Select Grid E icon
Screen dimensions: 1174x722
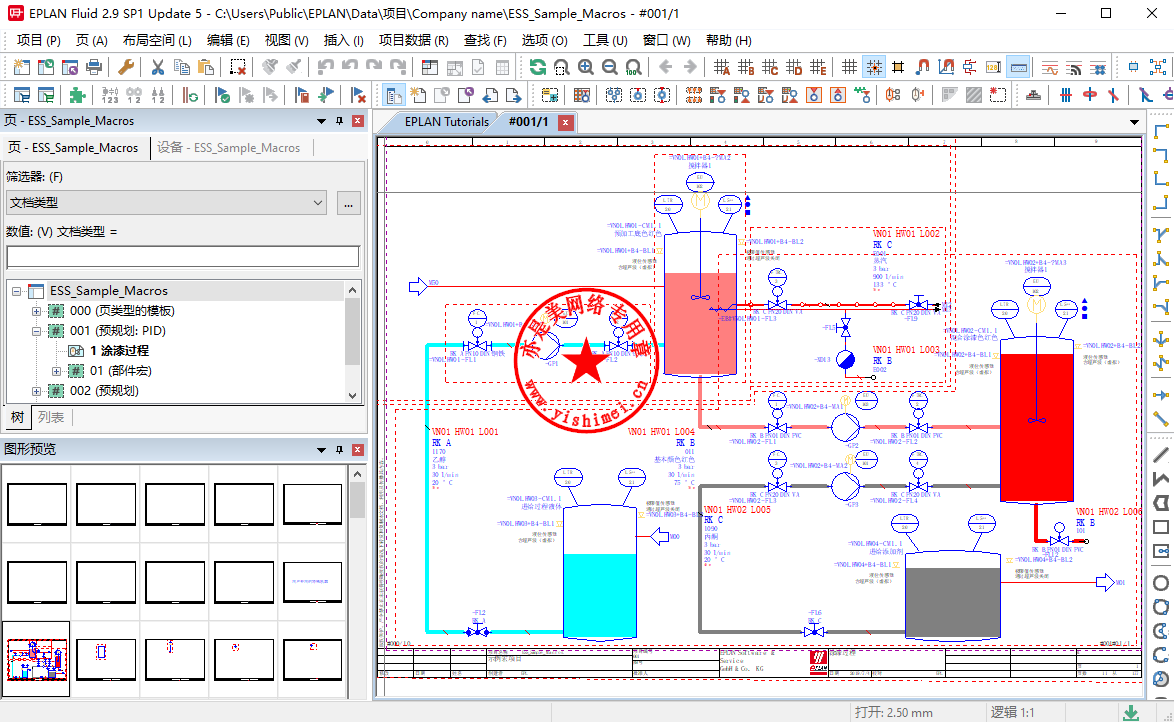(818, 67)
